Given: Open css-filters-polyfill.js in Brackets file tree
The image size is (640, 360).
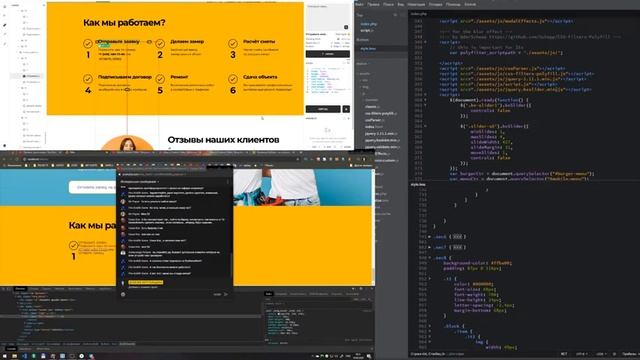Looking at the screenshot, I should [380, 113].
